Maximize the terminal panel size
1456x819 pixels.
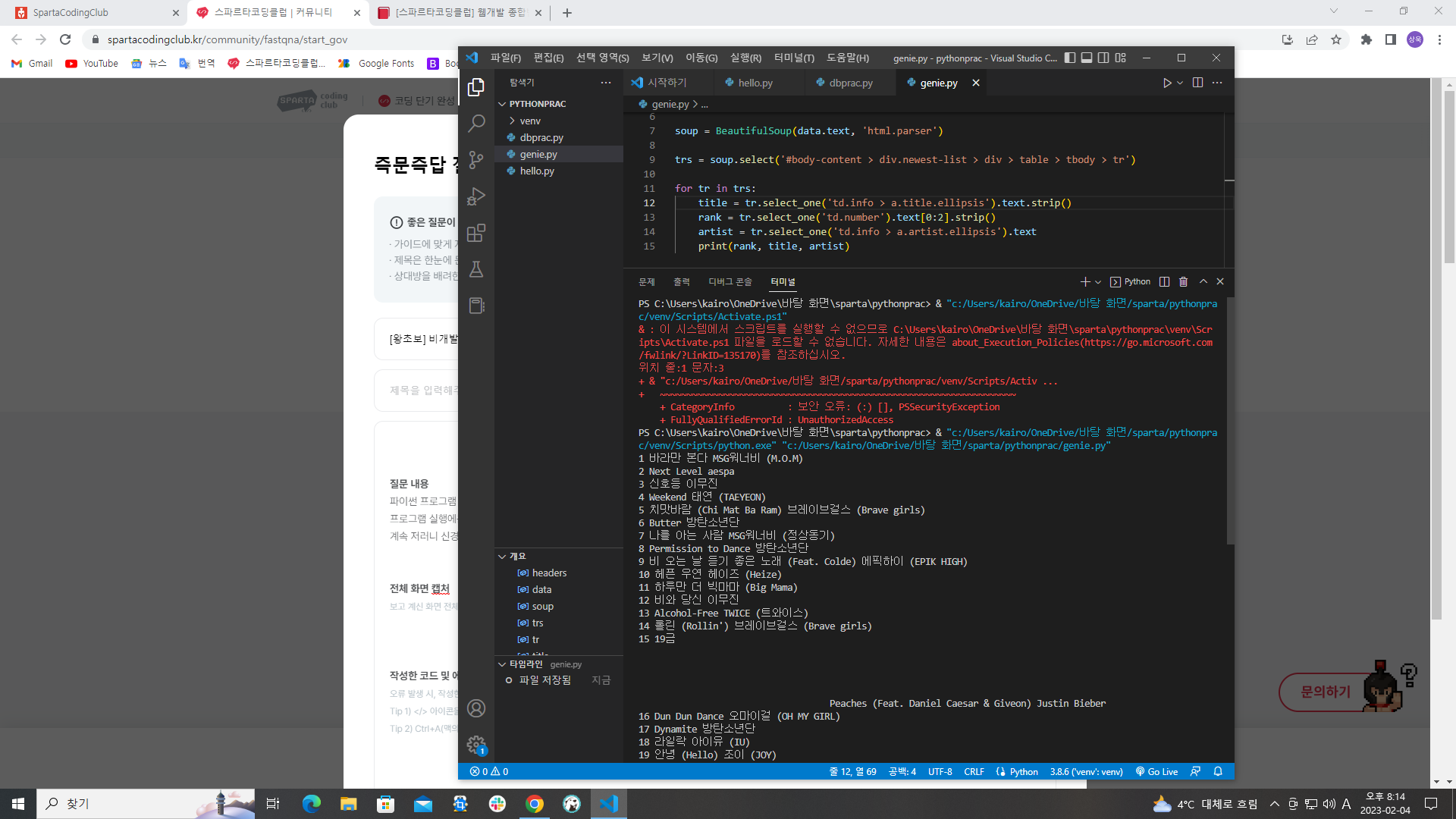point(1203,281)
